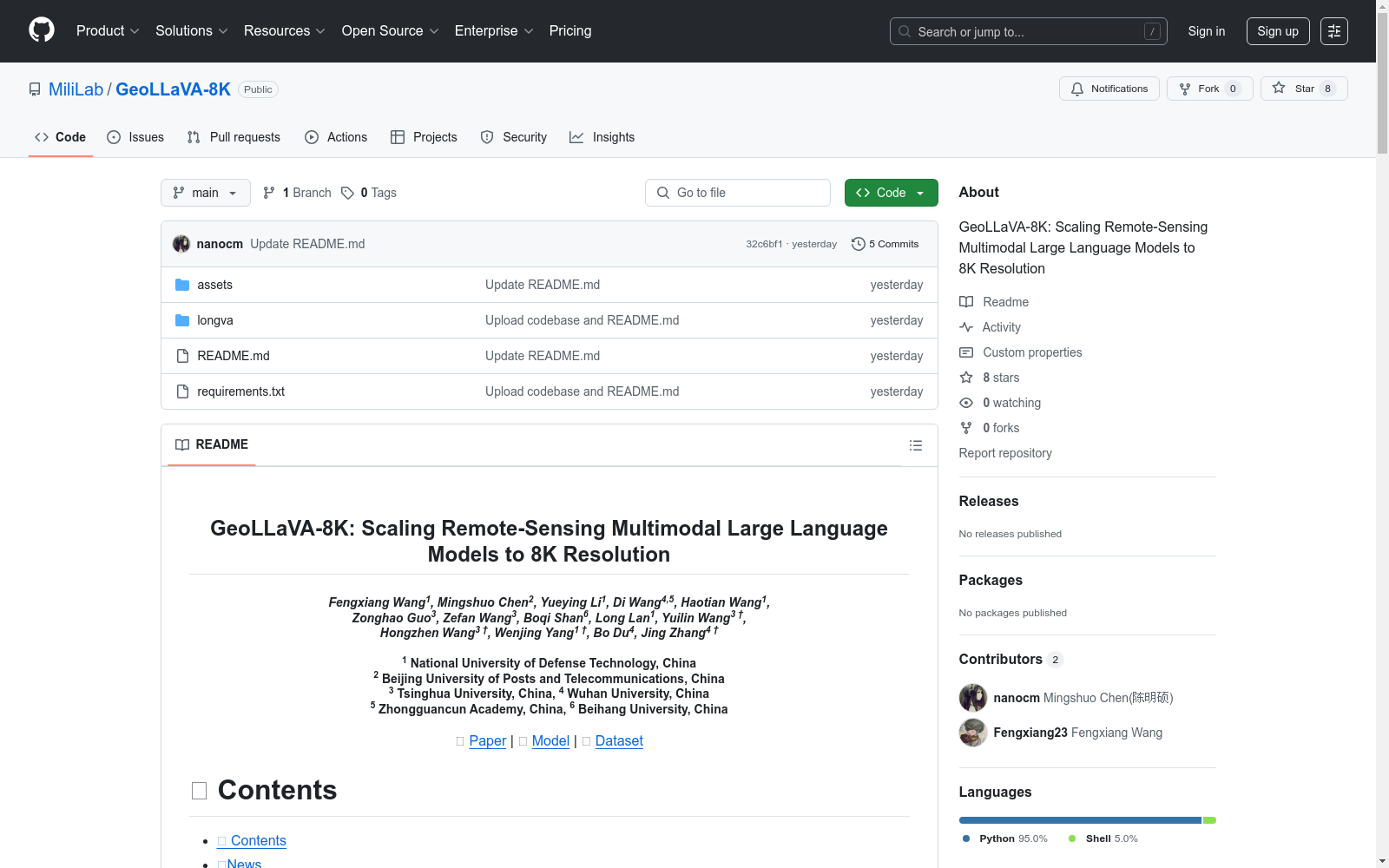Open the requirements.txt file

pos(241,391)
